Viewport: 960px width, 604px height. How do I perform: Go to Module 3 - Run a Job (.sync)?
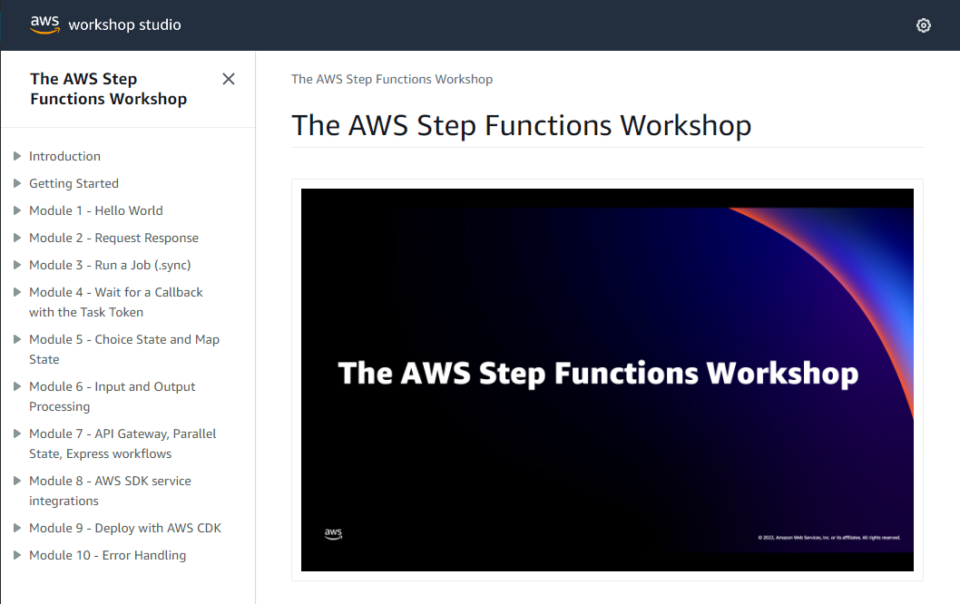[x=110, y=265]
